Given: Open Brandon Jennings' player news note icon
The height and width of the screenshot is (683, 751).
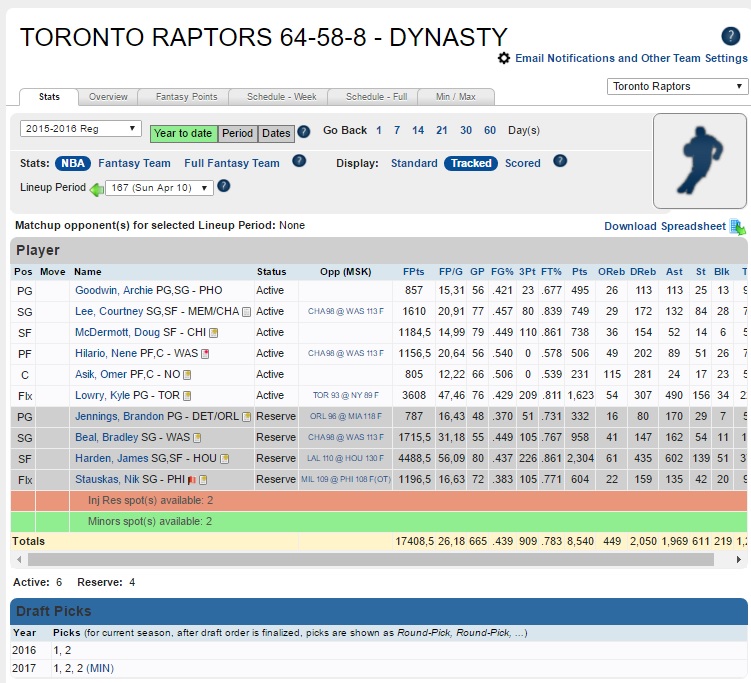Looking at the screenshot, I should pos(246,417).
